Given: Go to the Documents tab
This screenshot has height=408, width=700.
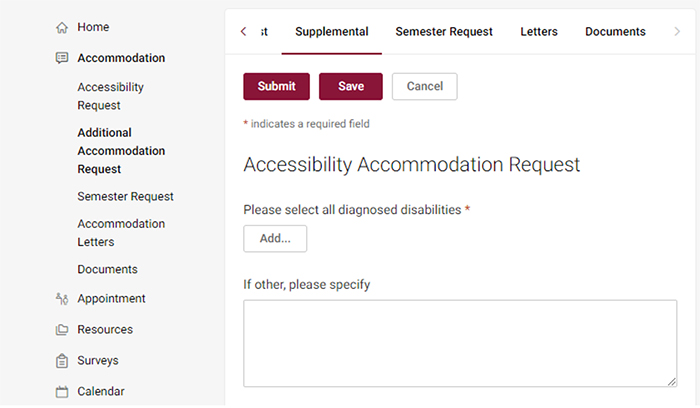Looking at the screenshot, I should (615, 32).
